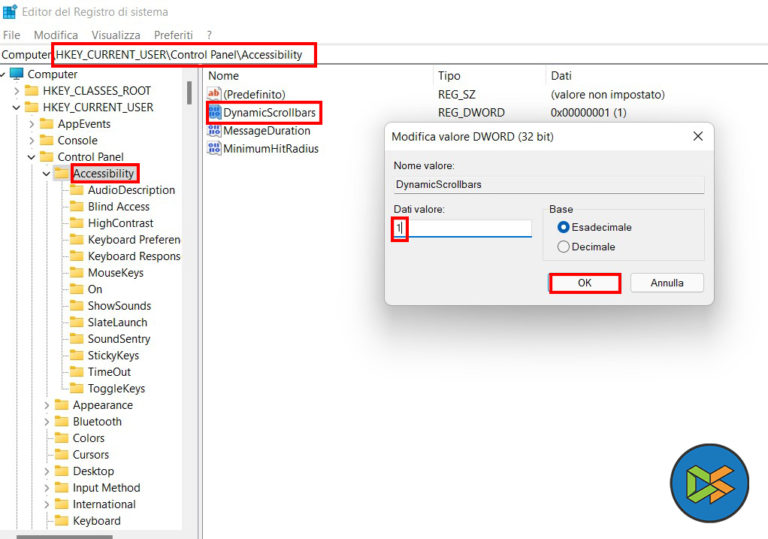The width and height of the screenshot is (768, 539).
Task: Open the ? help menu
Action: [209, 35]
